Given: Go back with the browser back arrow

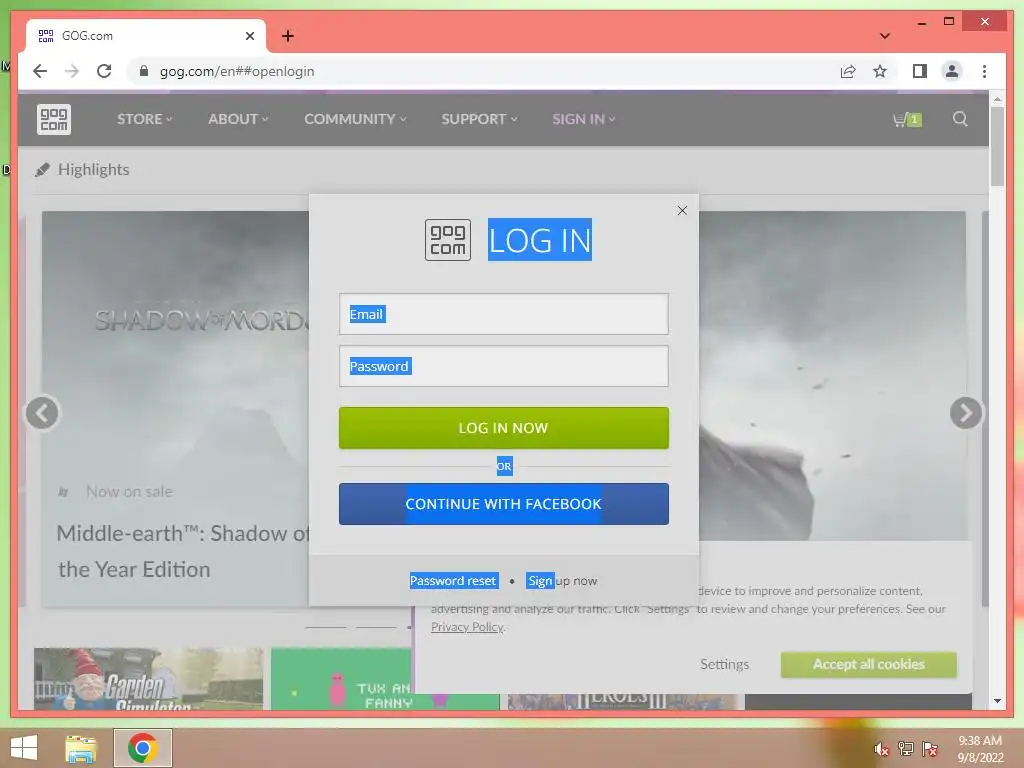Looking at the screenshot, I should [x=40, y=71].
